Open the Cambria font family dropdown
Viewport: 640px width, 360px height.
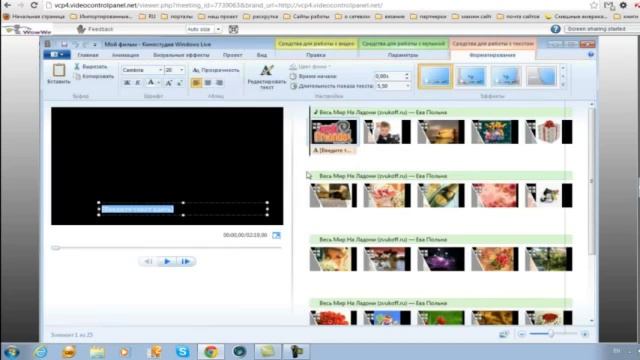click(x=160, y=70)
